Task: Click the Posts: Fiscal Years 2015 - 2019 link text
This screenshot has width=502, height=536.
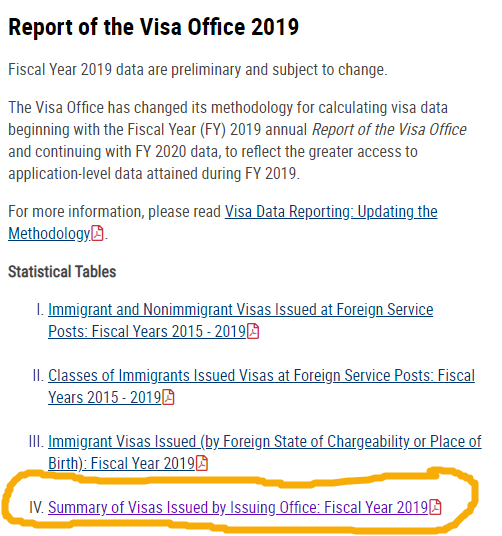Action: point(147,331)
